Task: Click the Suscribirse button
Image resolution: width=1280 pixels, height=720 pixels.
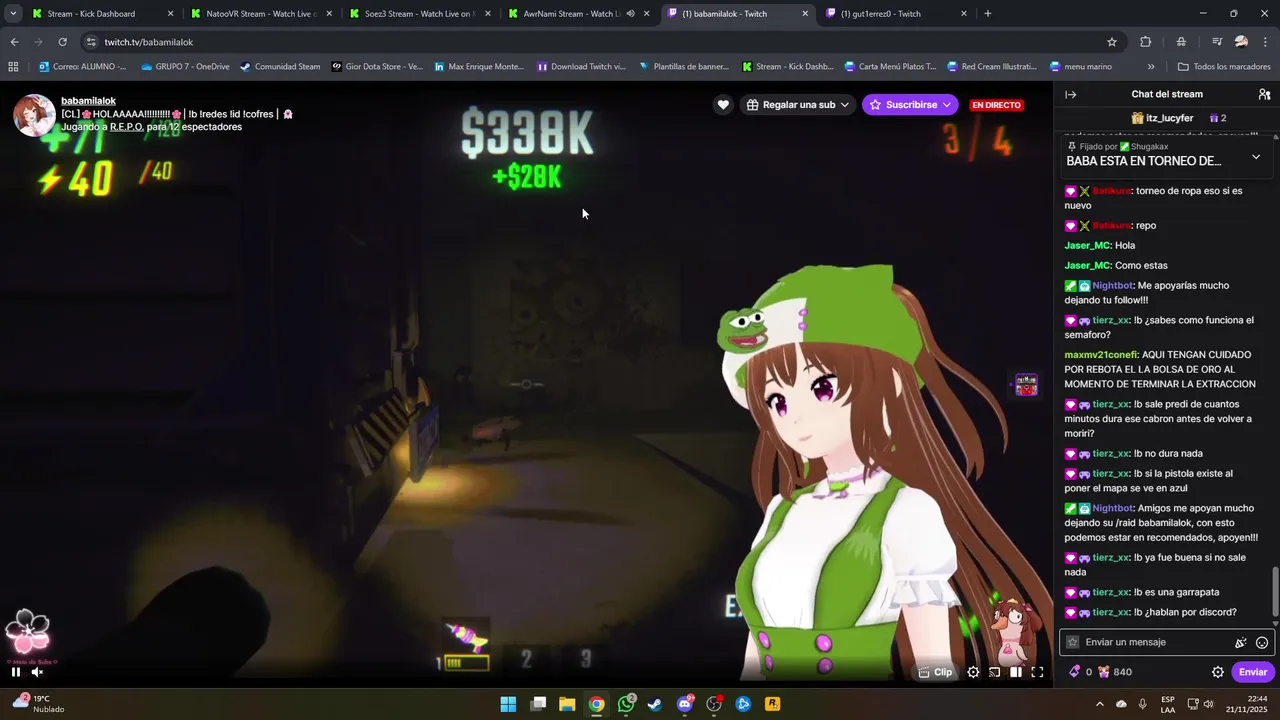Action: (910, 105)
